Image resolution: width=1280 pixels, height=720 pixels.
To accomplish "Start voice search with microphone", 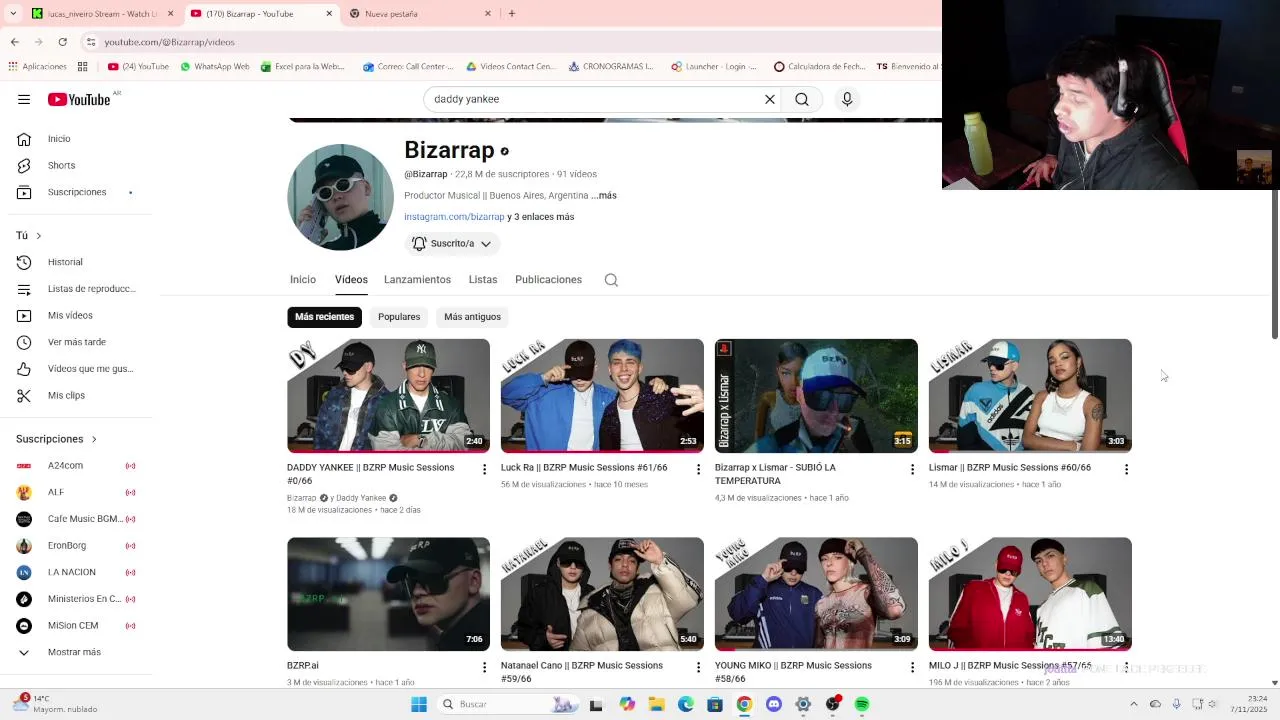I will [847, 99].
